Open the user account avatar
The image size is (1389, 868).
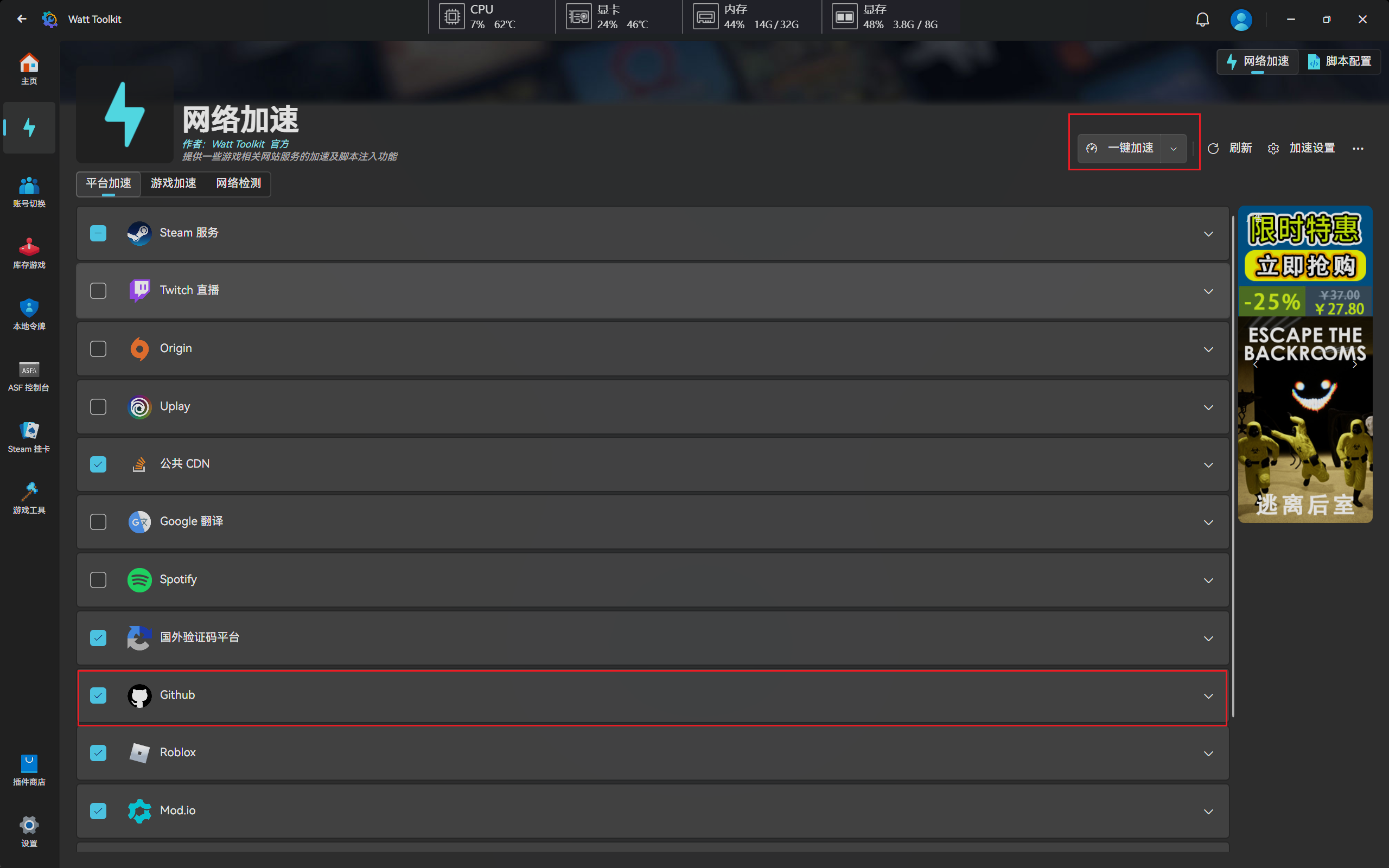pyautogui.click(x=1240, y=20)
